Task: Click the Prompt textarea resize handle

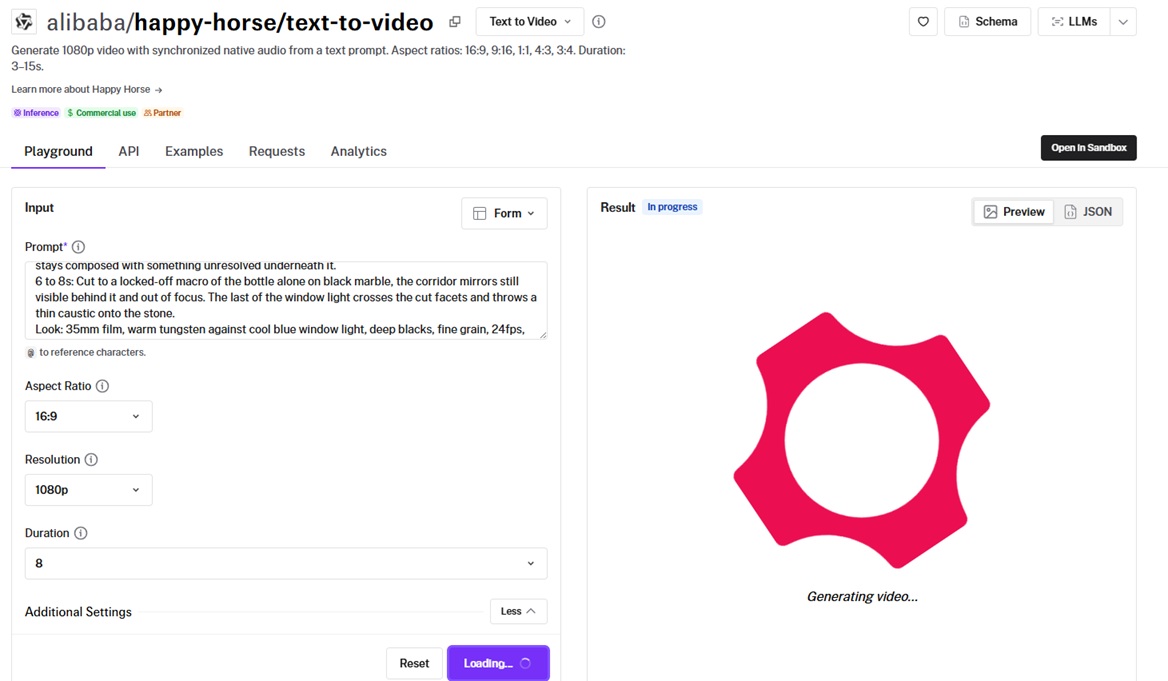Action: click(x=543, y=335)
